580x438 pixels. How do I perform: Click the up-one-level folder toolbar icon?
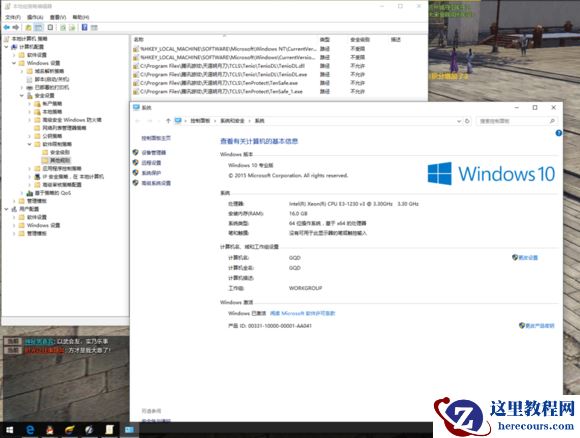[28, 27]
